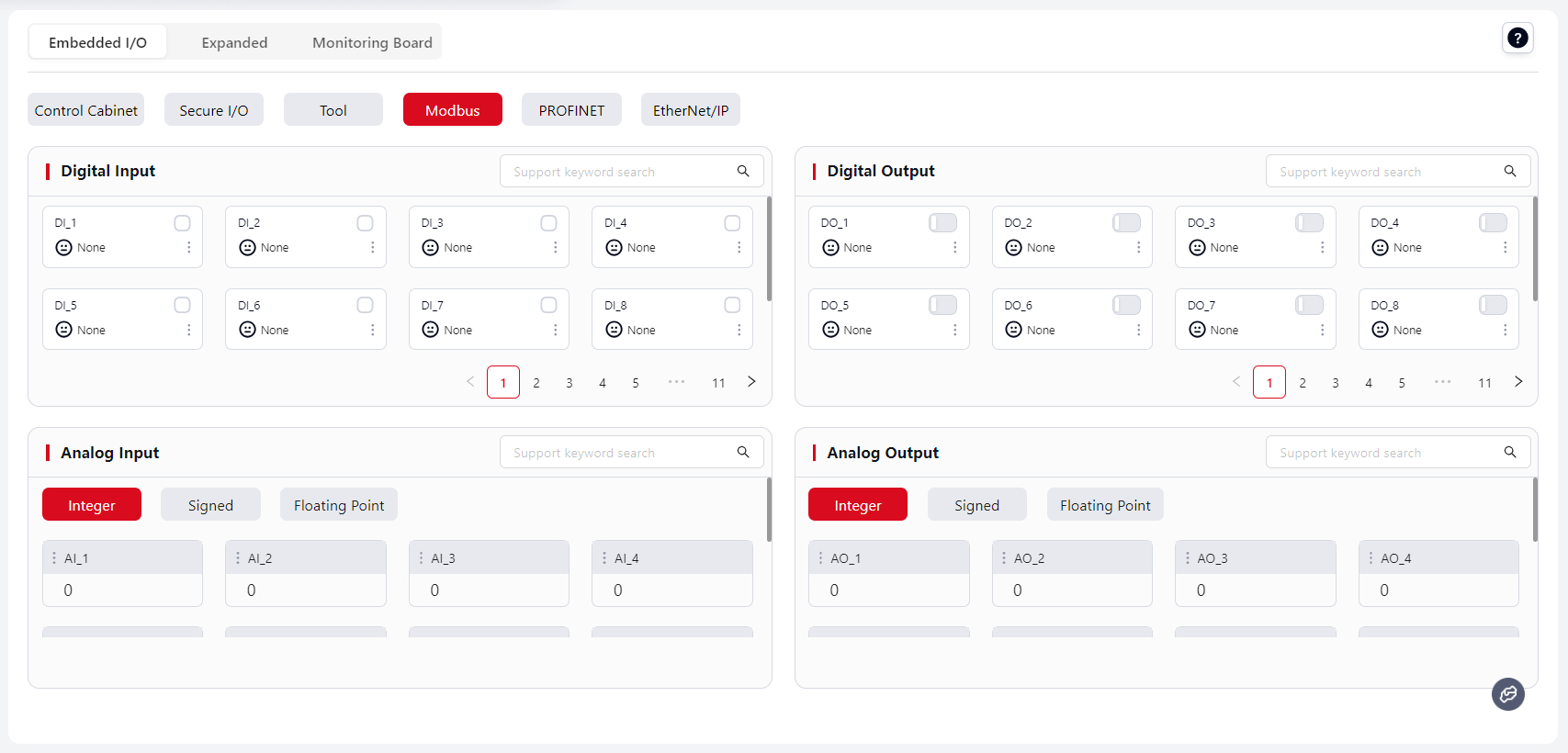
Task: Click the face icon in DI_1 card
Action: tap(63, 247)
